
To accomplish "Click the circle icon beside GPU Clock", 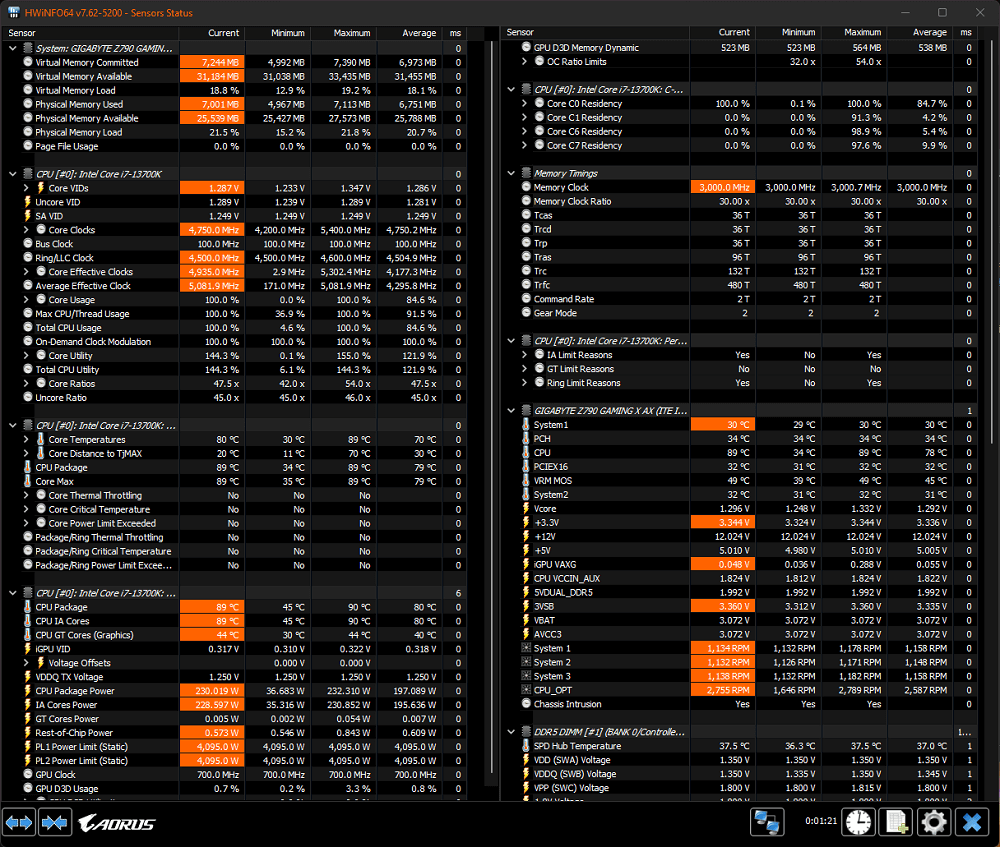I will [x=28, y=774].
